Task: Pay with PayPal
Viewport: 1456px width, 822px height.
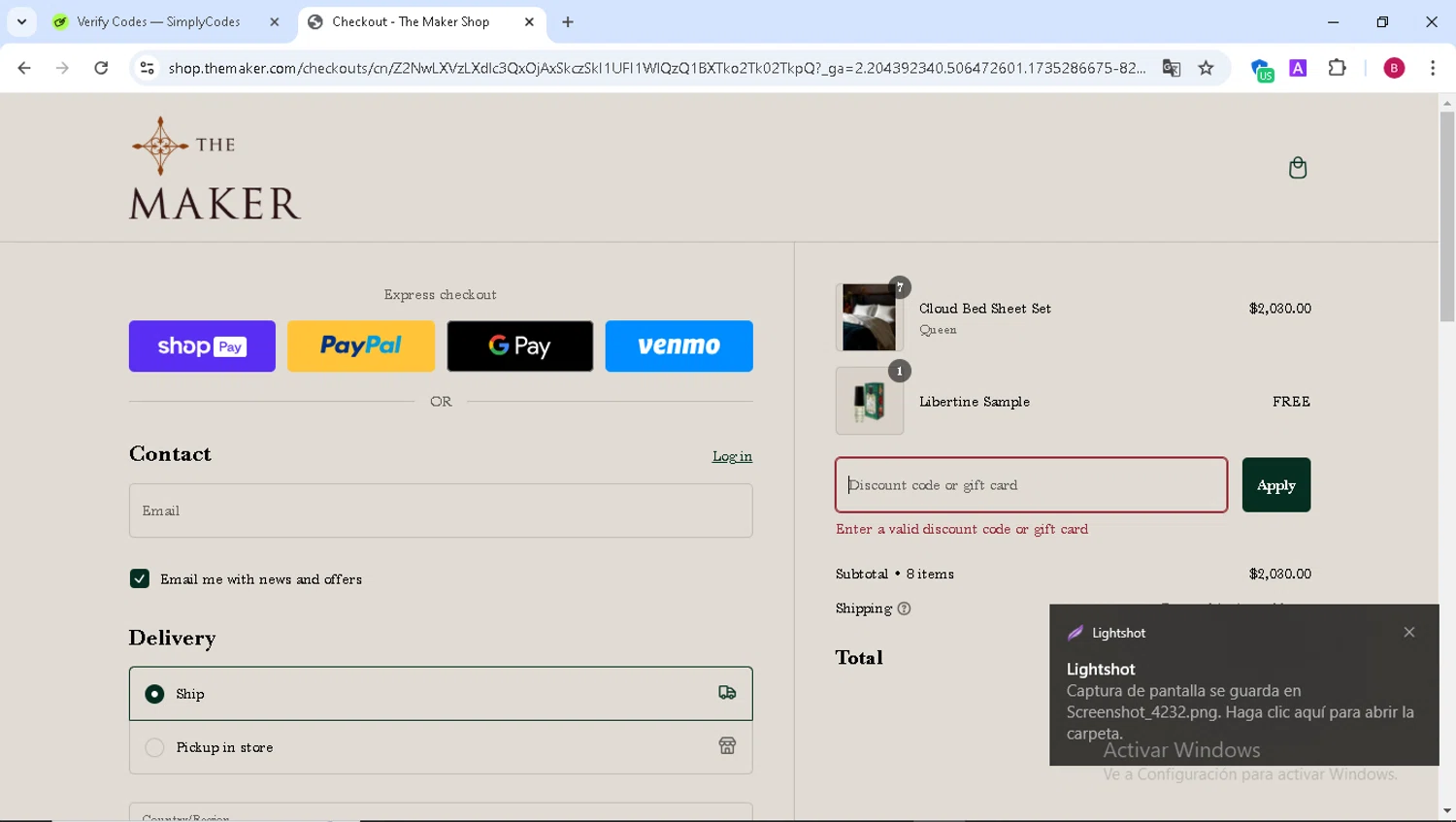Action: click(361, 345)
